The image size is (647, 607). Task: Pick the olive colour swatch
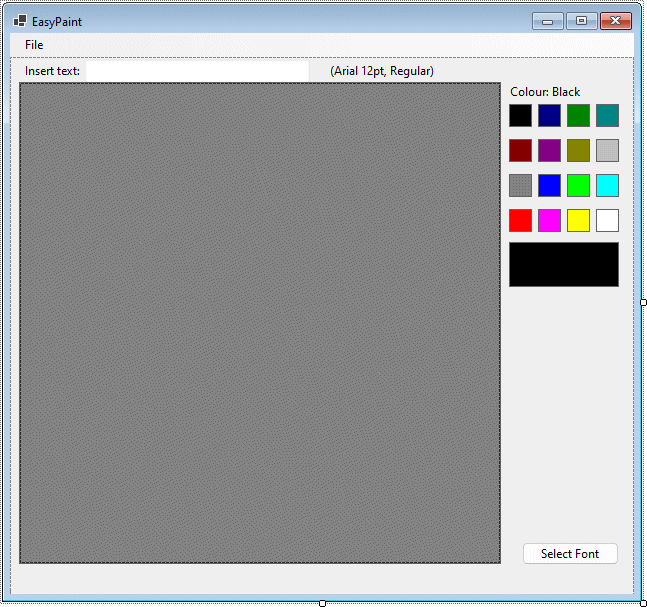[578, 150]
